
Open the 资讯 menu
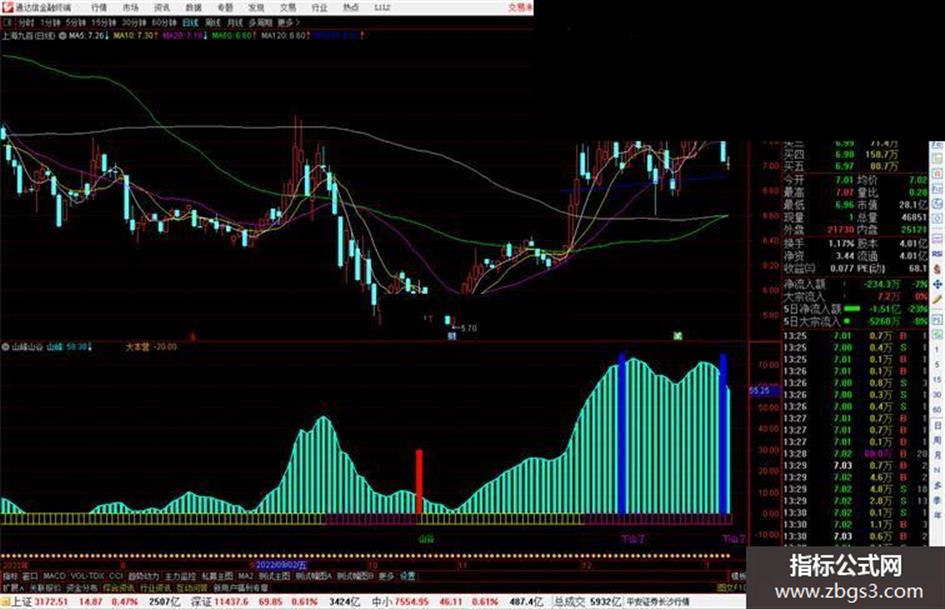click(162, 7)
